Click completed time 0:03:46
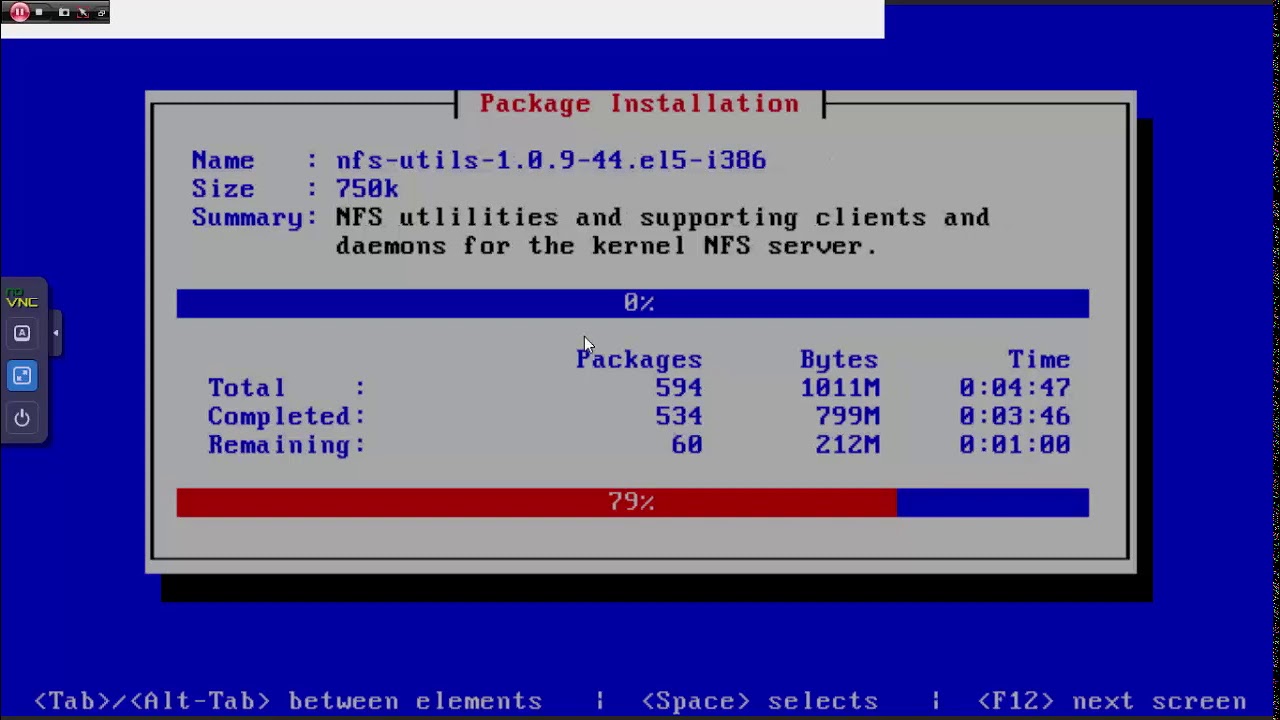The width and height of the screenshot is (1280, 720). tap(1015, 416)
